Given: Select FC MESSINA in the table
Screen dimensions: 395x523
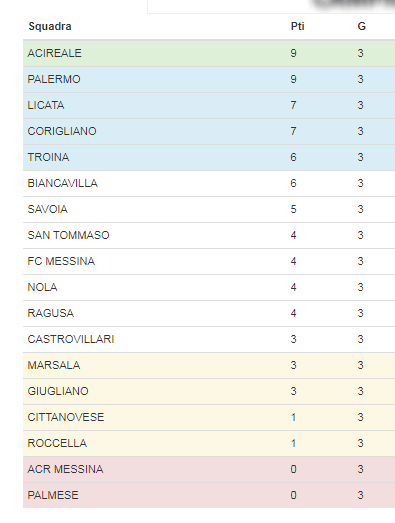Looking at the screenshot, I should coord(61,262).
